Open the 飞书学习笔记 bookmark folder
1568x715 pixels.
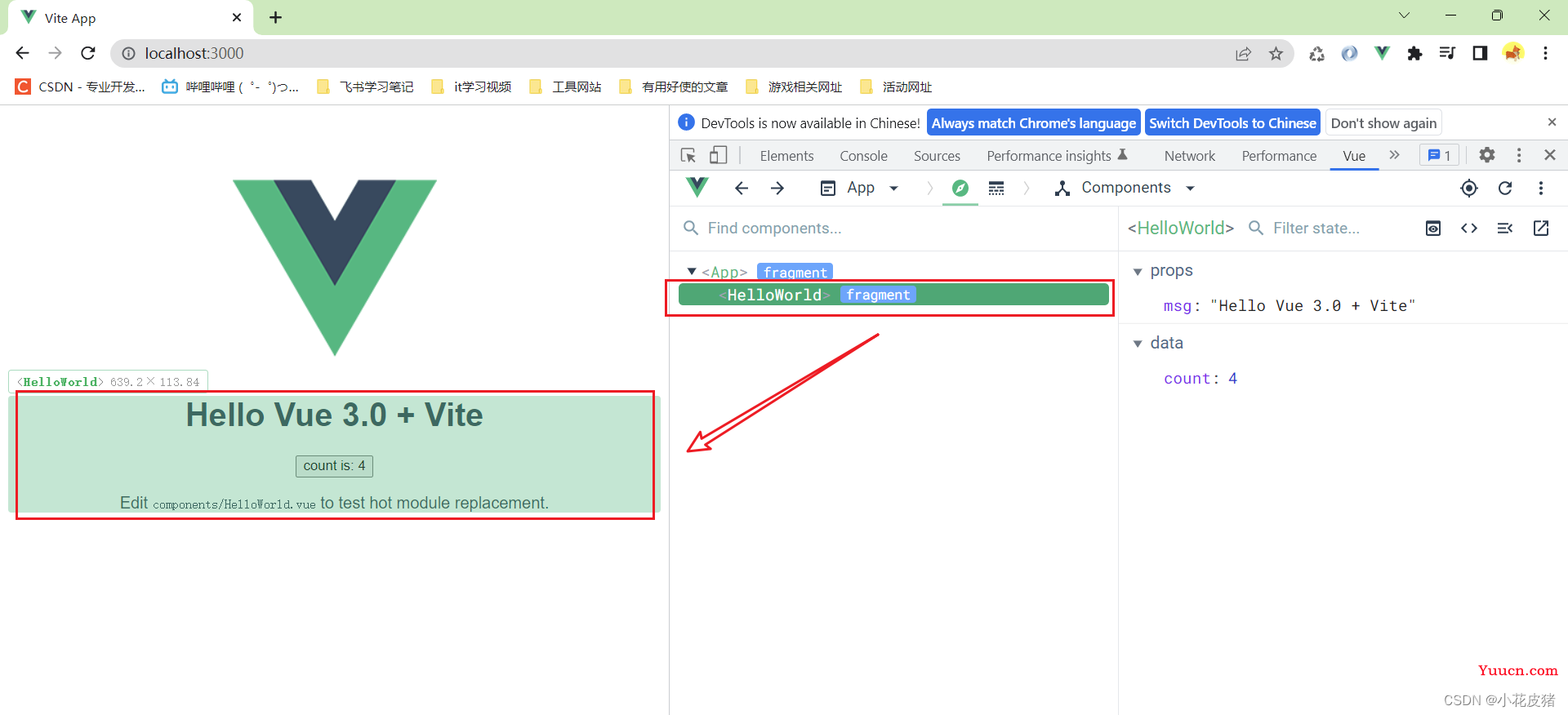click(365, 87)
